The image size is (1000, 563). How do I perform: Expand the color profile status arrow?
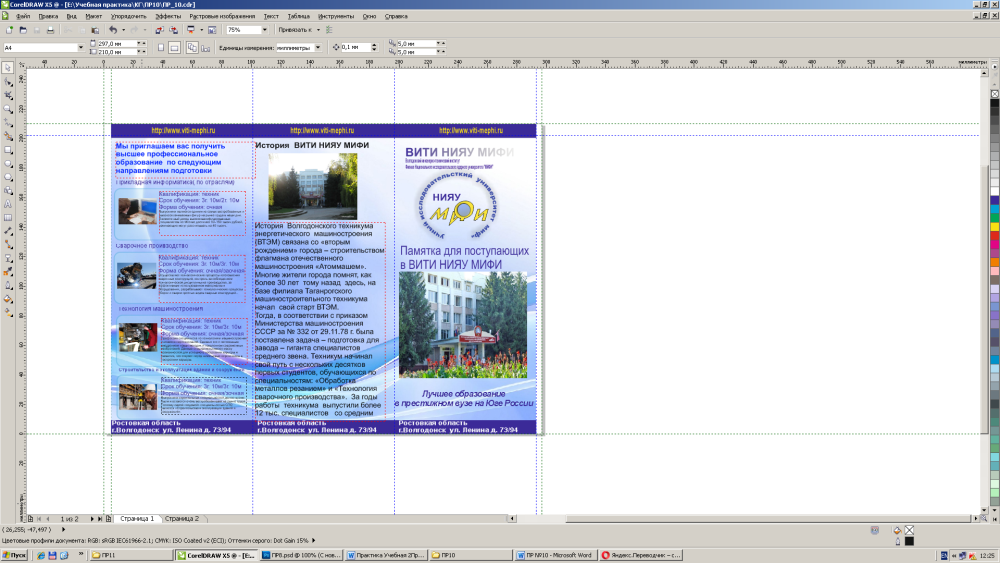point(314,541)
